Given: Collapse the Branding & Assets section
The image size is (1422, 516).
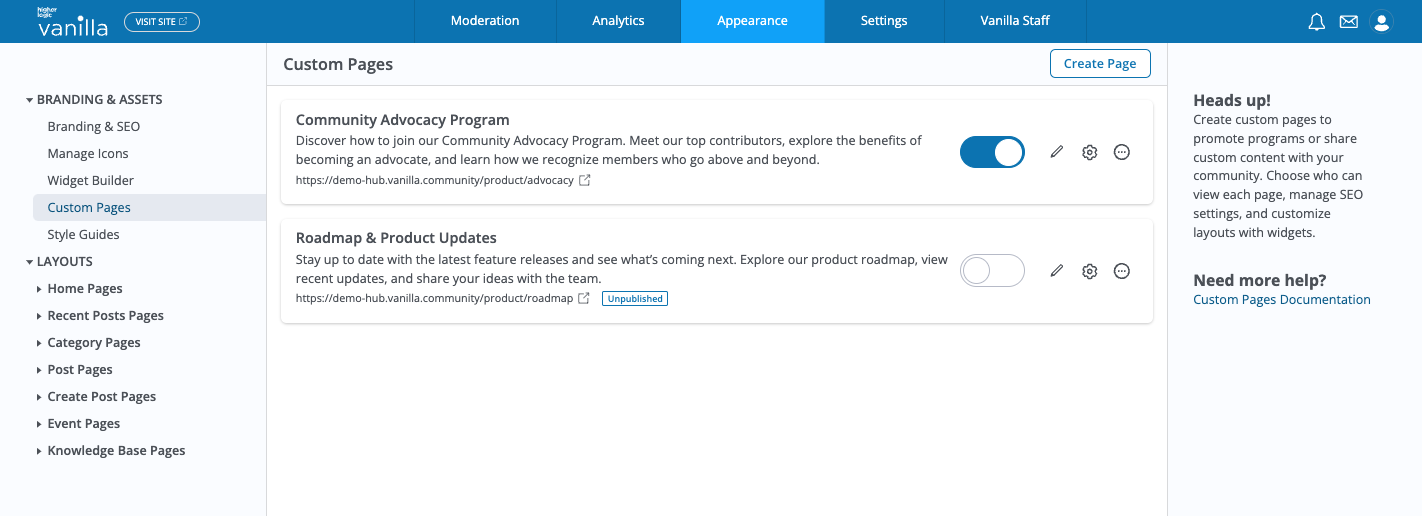Looking at the screenshot, I should 30,100.
